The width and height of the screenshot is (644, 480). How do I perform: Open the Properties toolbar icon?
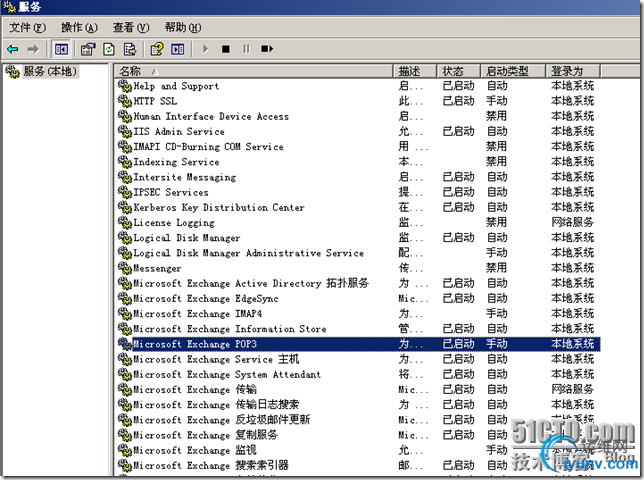(x=88, y=49)
